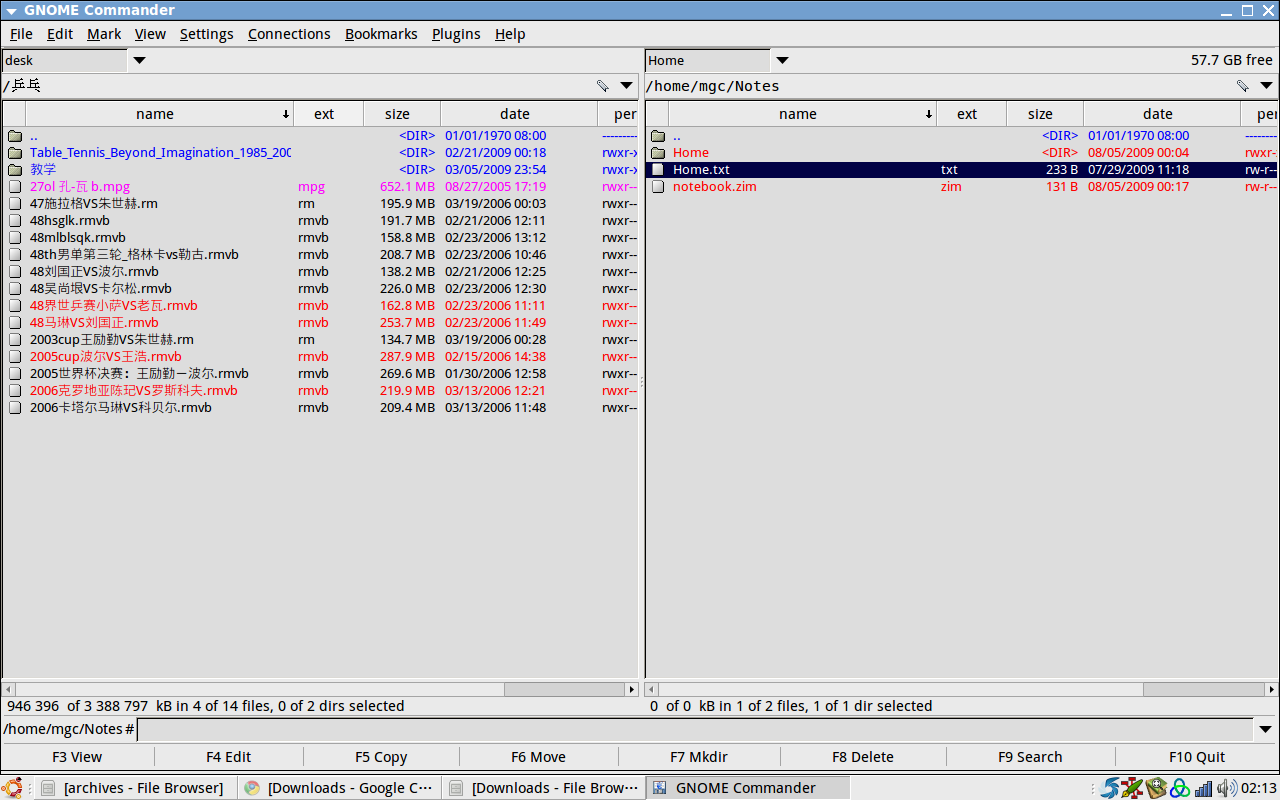The height and width of the screenshot is (800, 1280).
Task: Open the File menu
Action: (x=21, y=34)
